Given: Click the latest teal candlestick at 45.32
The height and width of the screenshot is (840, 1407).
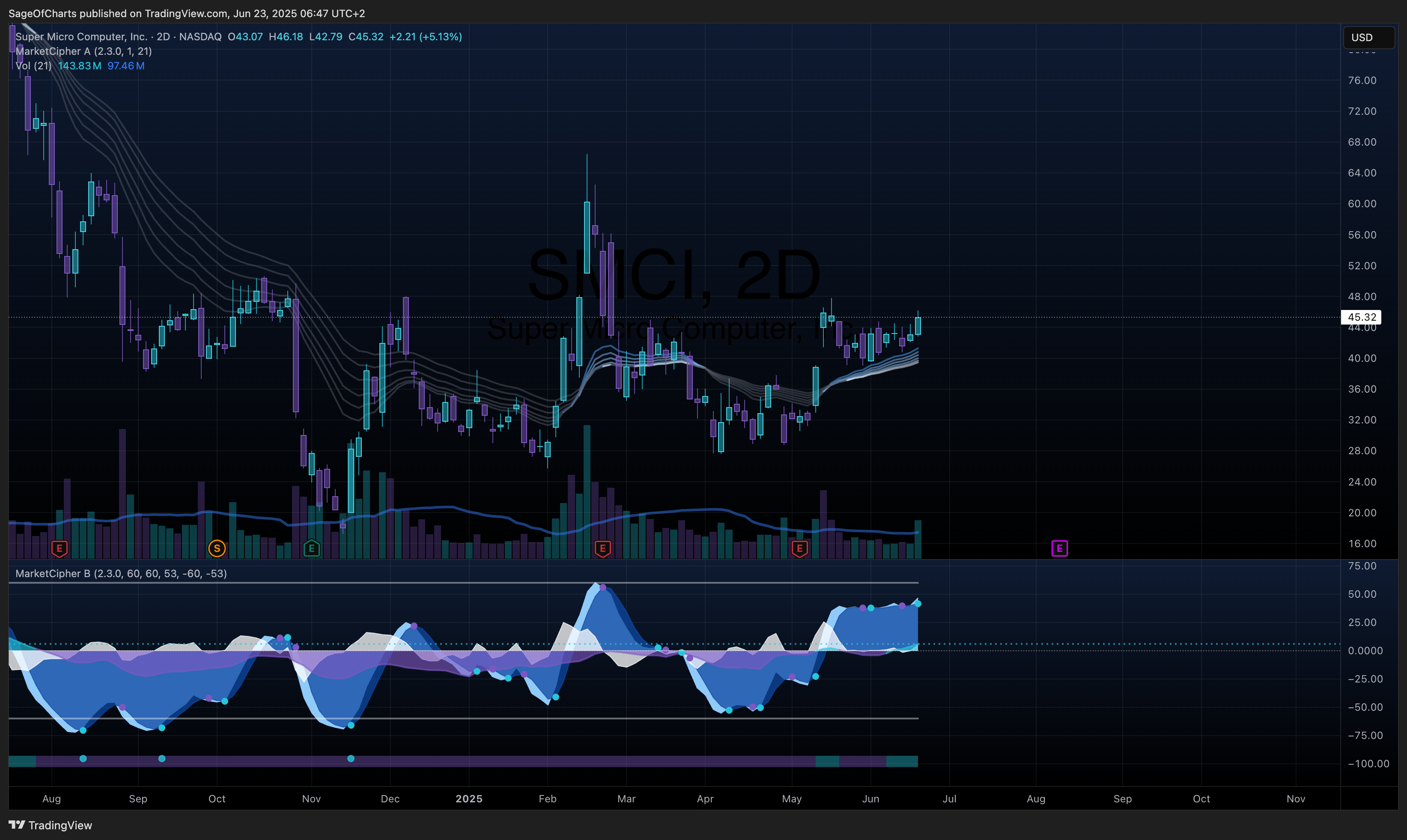Looking at the screenshot, I should tap(918, 325).
